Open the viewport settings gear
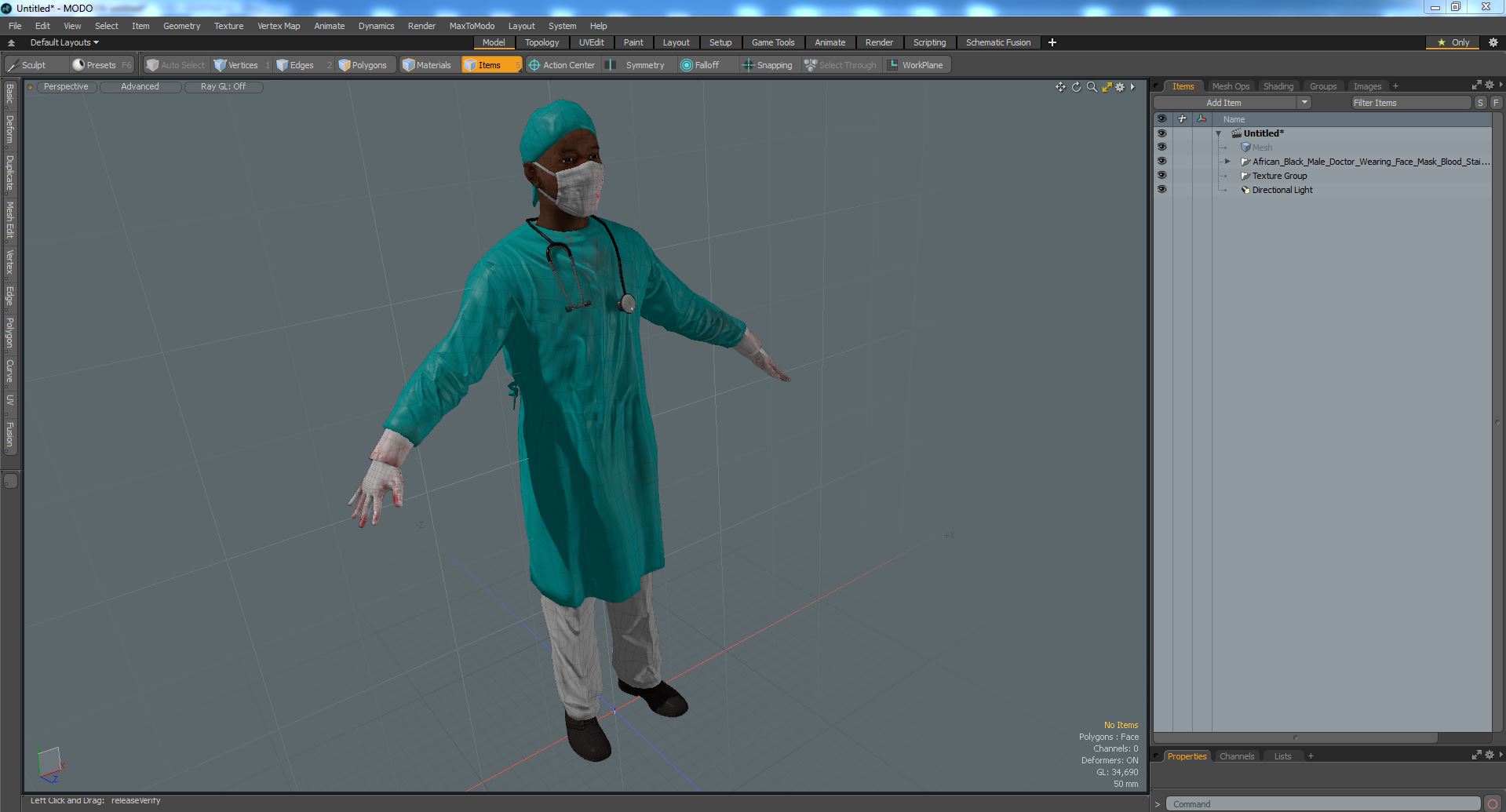The width and height of the screenshot is (1506, 812). 1120,87
